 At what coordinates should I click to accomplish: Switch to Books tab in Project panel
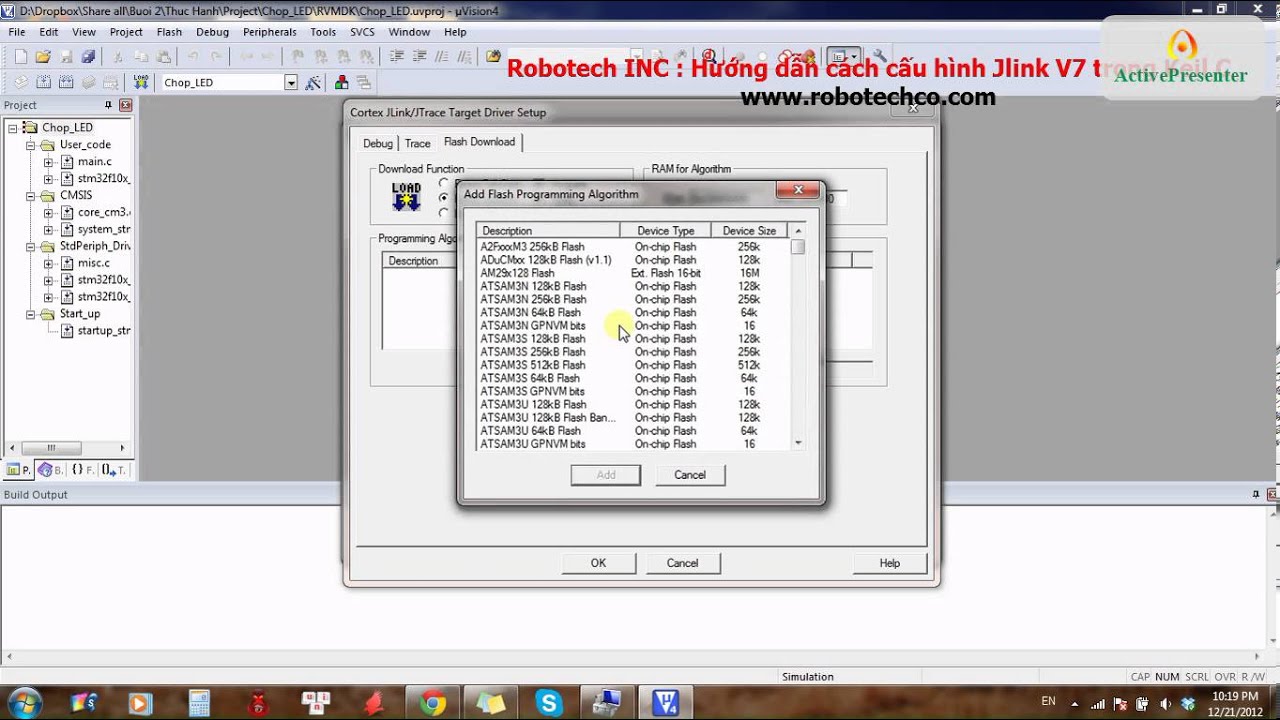(x=49, y=470)
